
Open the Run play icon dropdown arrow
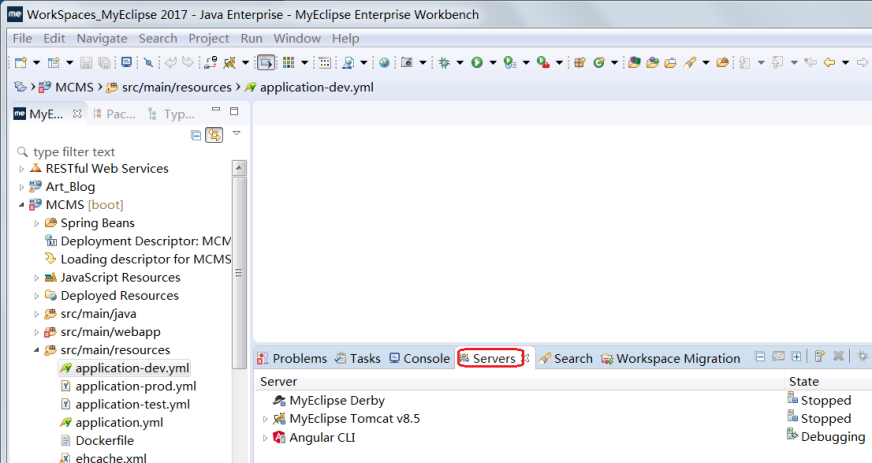point(493,63)
